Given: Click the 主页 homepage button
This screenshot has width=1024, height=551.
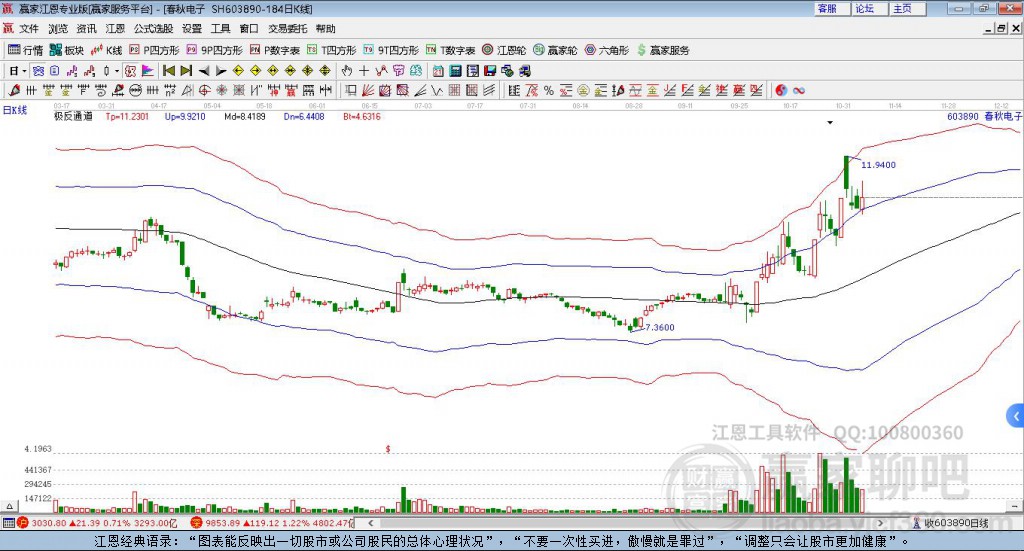Looking at the screenshot, I should coord(908,8).
